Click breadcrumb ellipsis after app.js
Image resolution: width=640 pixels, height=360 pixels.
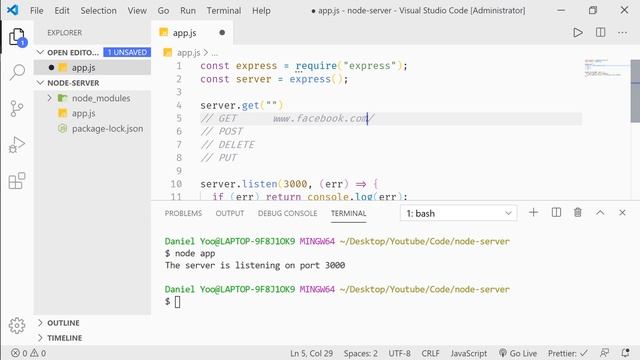[215, 53]
